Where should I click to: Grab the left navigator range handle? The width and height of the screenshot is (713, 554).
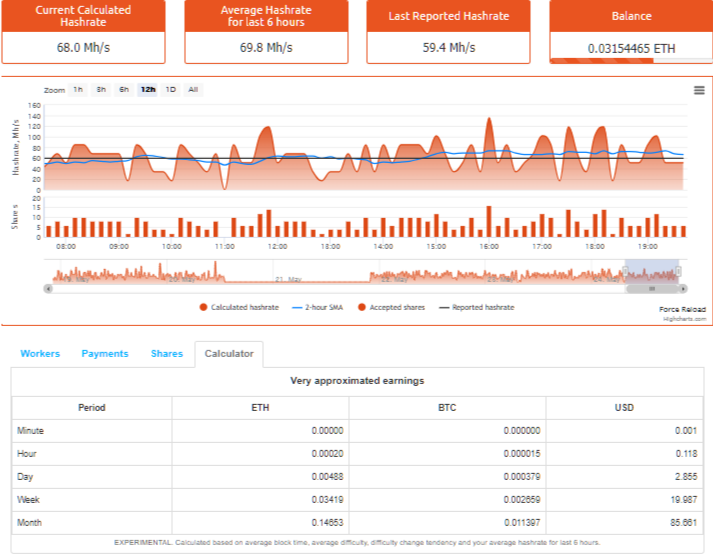click(625, 272)
